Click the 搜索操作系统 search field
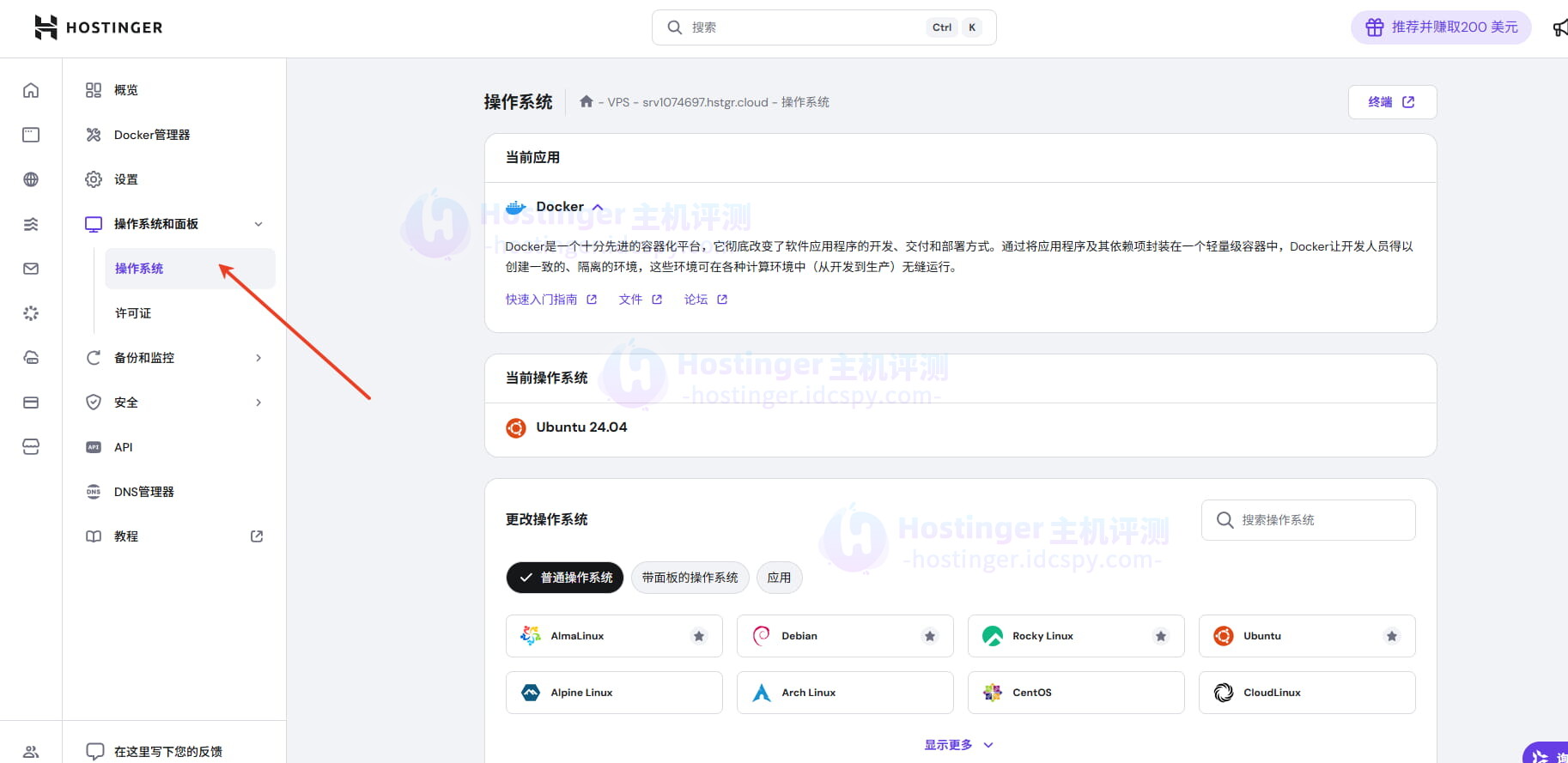 point(1308,520)
